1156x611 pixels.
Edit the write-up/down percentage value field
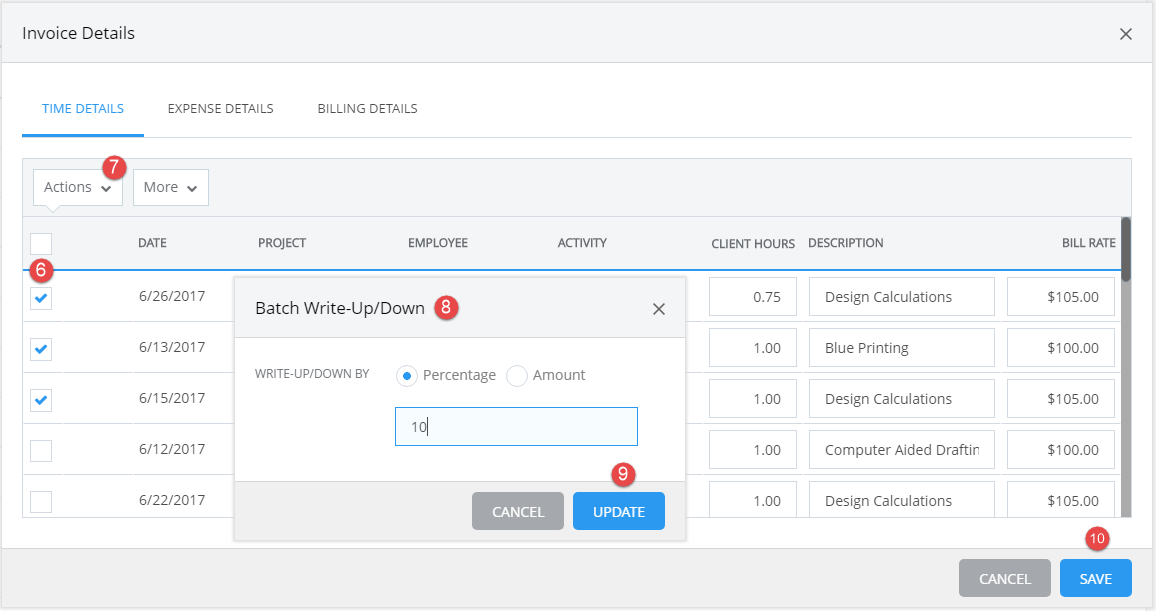(516, 426)
